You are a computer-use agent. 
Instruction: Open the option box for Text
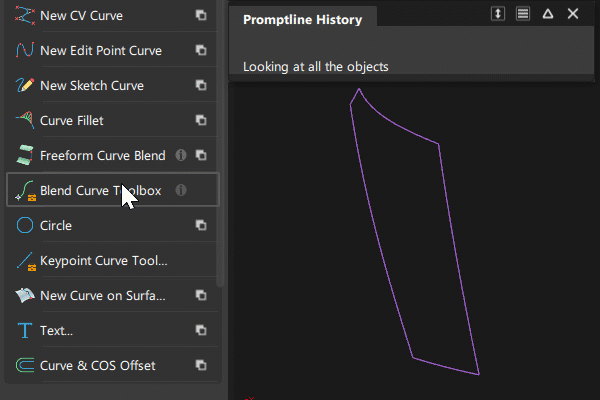(201, 330)
